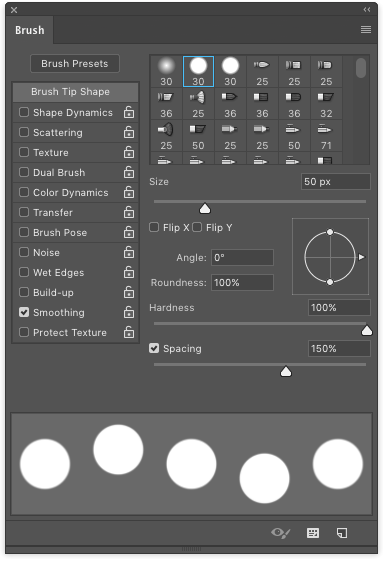383x561 pixels.
Task: Click the Brush Presets button
Action: click(75, 64)
